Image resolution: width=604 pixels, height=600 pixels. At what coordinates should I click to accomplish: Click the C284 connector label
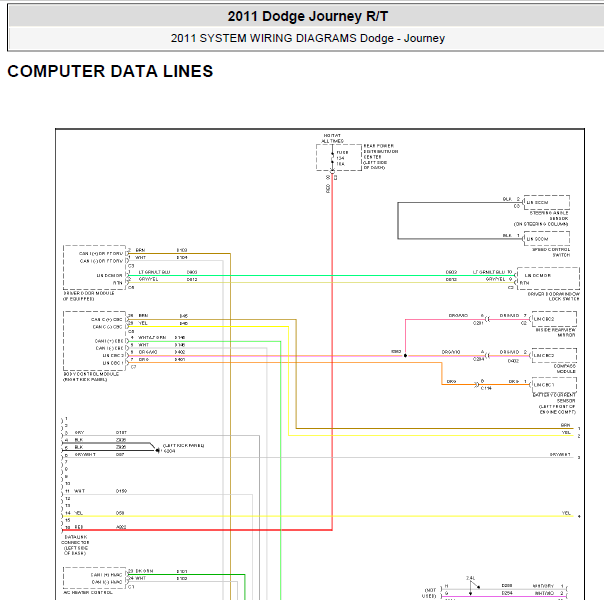(478, 359)
